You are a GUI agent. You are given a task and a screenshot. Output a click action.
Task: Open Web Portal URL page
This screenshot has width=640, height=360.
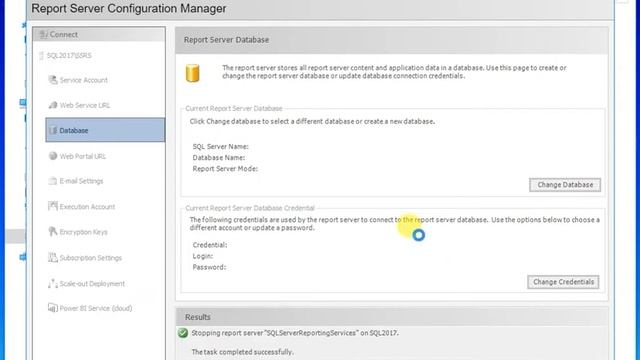pyautogui.click(x=82, y=156)
